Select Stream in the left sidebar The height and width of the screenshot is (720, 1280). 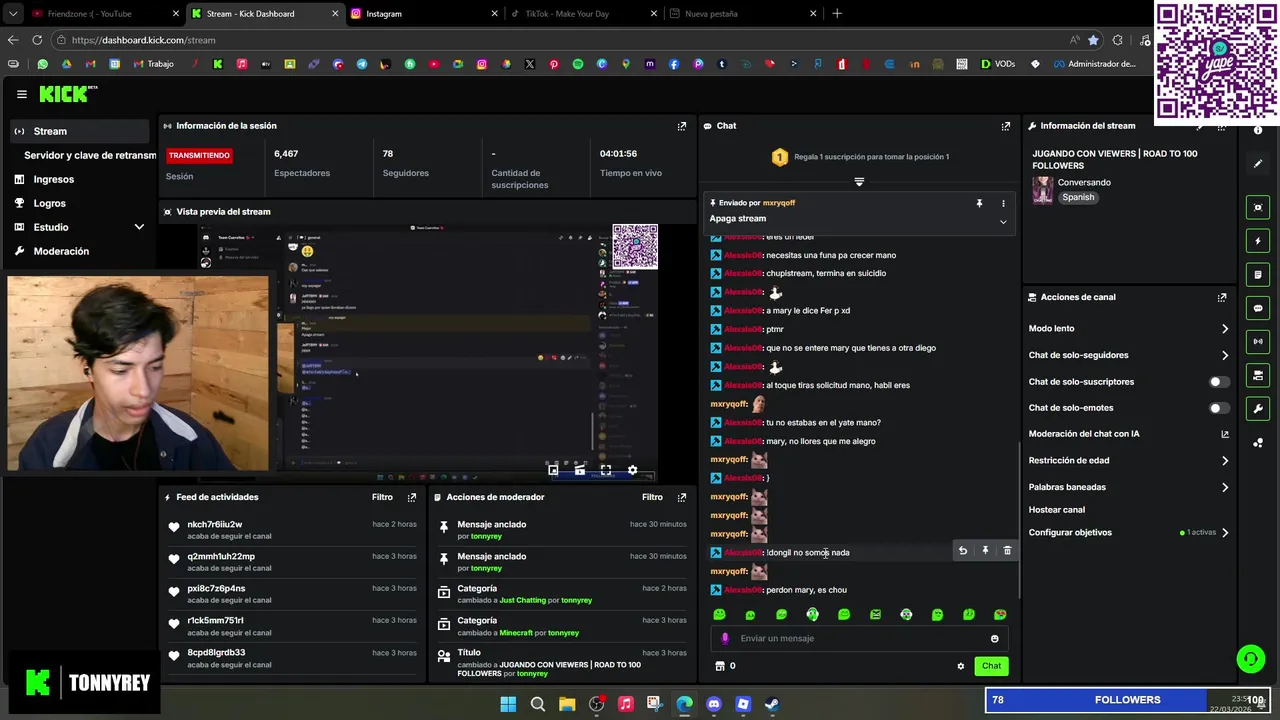point(77,131)
